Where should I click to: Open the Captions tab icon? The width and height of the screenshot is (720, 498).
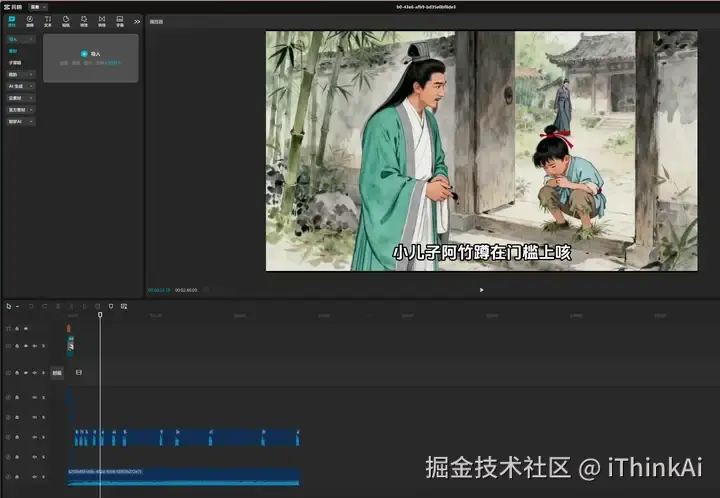click(x=120, y=21)
